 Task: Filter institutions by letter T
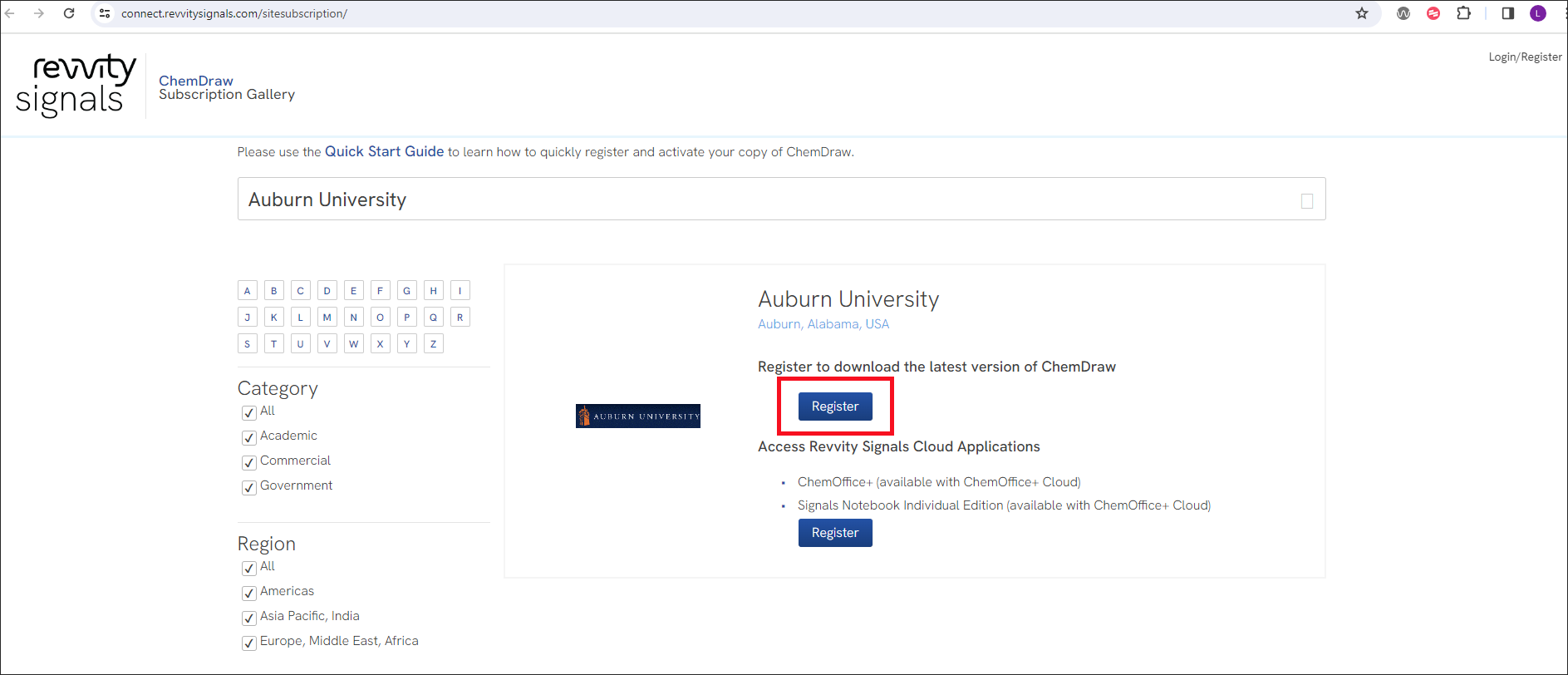click(273, 344)
